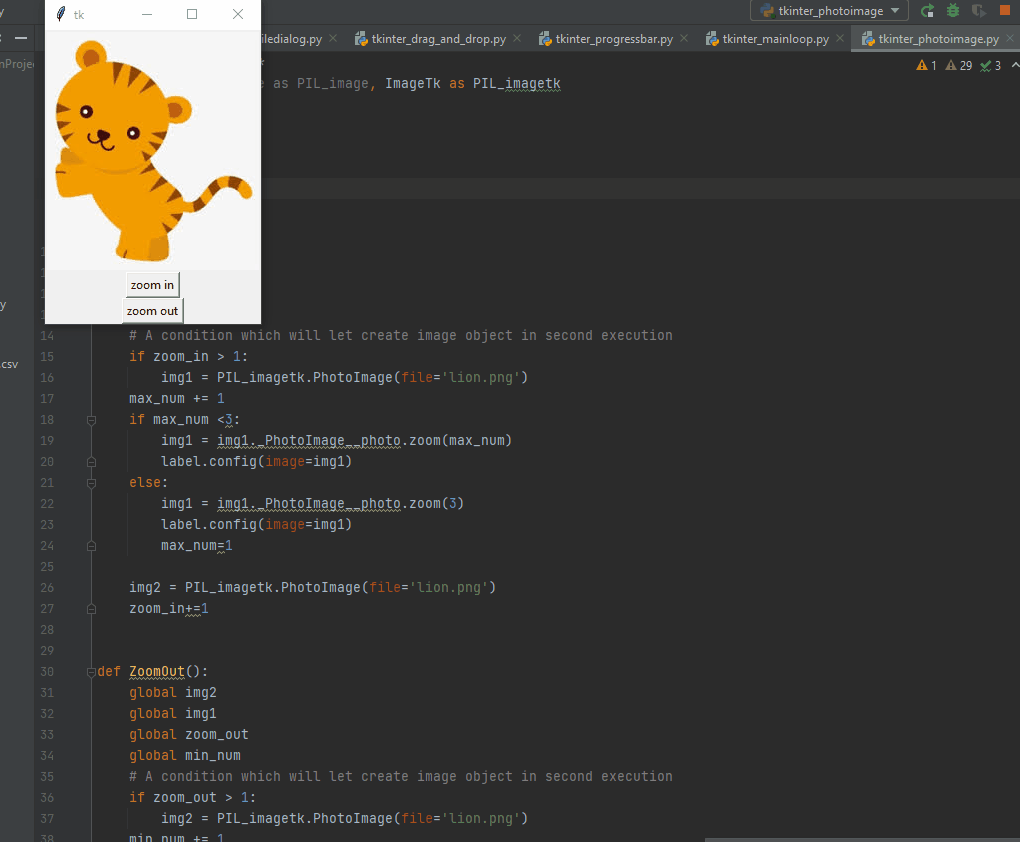Start debugging with the bug icon
The height and width of the screenshot is (842, 1020).
pyautogui.click(x=953, y=11)
